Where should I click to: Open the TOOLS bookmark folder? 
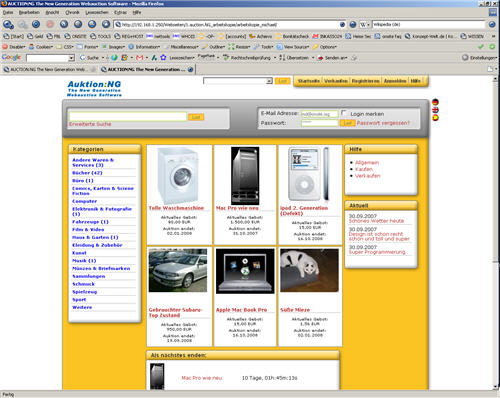point(100,36)
